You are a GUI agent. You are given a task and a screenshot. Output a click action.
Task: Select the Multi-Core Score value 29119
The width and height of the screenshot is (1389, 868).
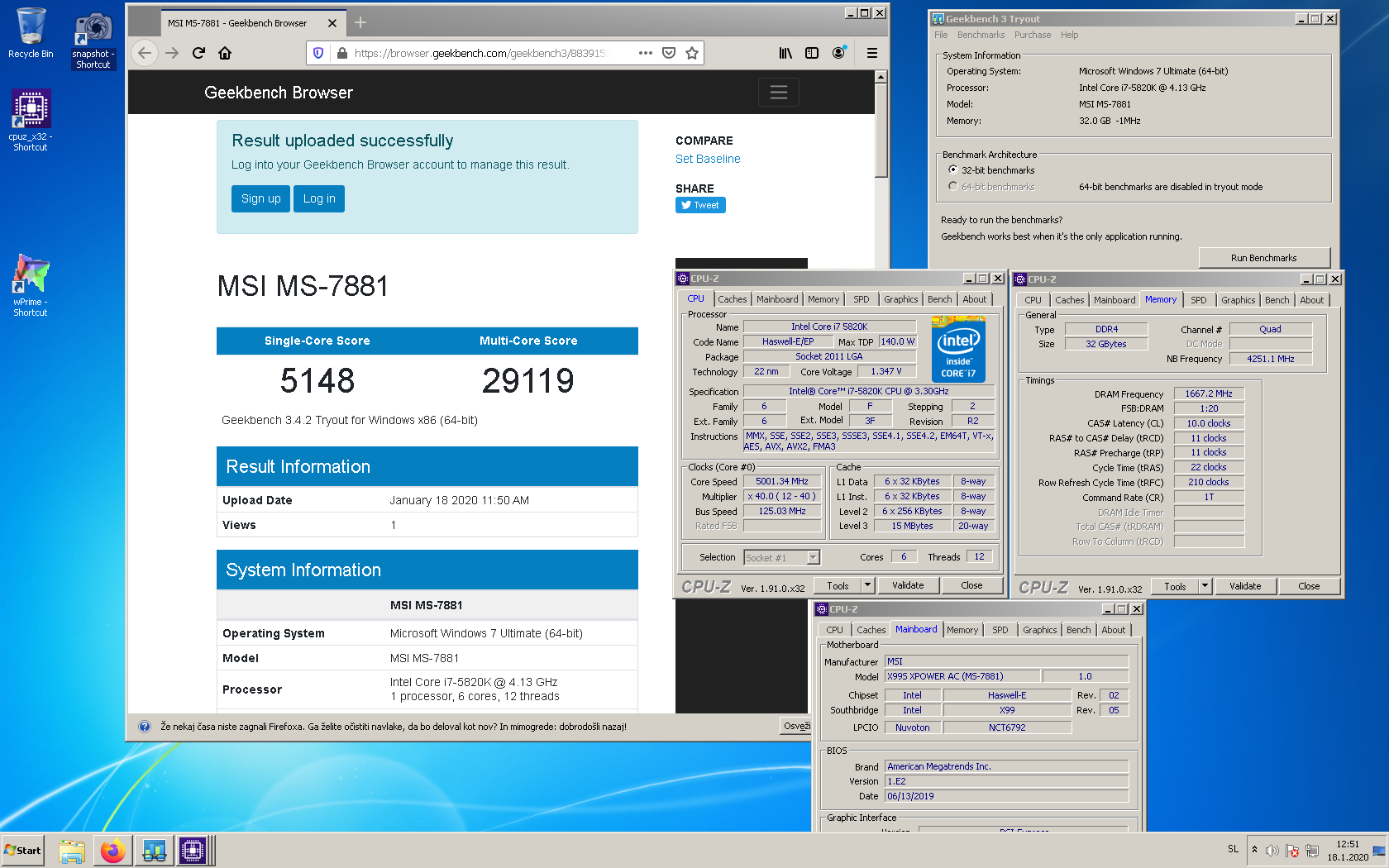pyautogui.click(x=528, y=380)
